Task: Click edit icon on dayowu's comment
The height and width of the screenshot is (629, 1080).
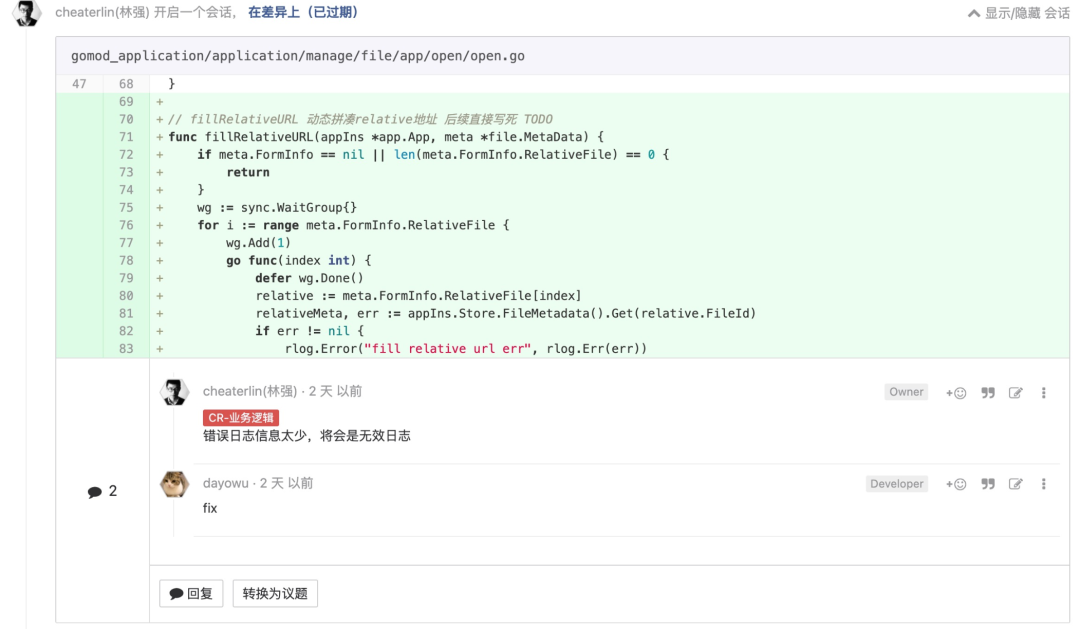Action: coord(1016,484)
